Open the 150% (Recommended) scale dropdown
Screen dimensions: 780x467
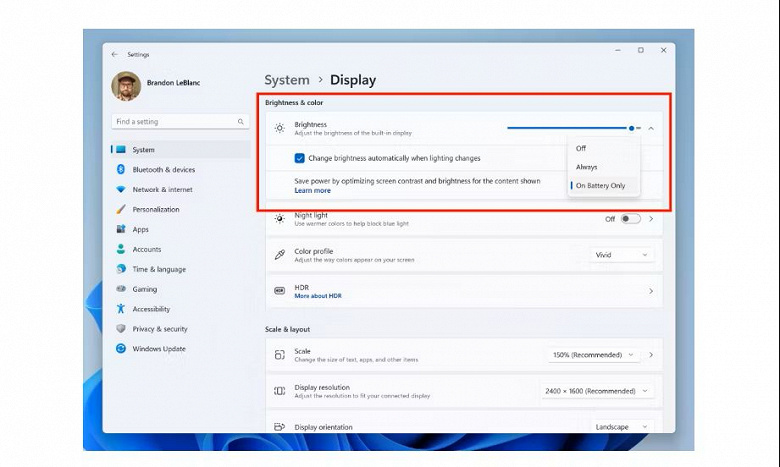(594, 355)
